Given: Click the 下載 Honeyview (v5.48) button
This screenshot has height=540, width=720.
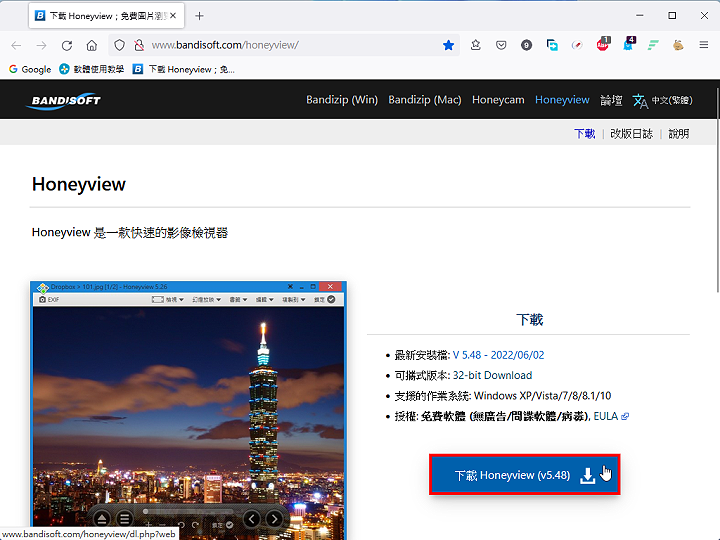Looking at the screenshot, I should click(x=524, y=475).
